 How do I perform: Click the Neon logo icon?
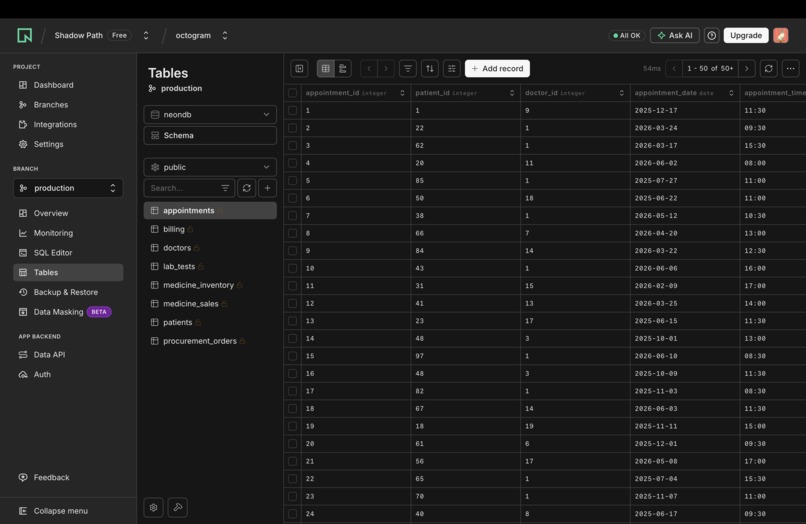25,35
